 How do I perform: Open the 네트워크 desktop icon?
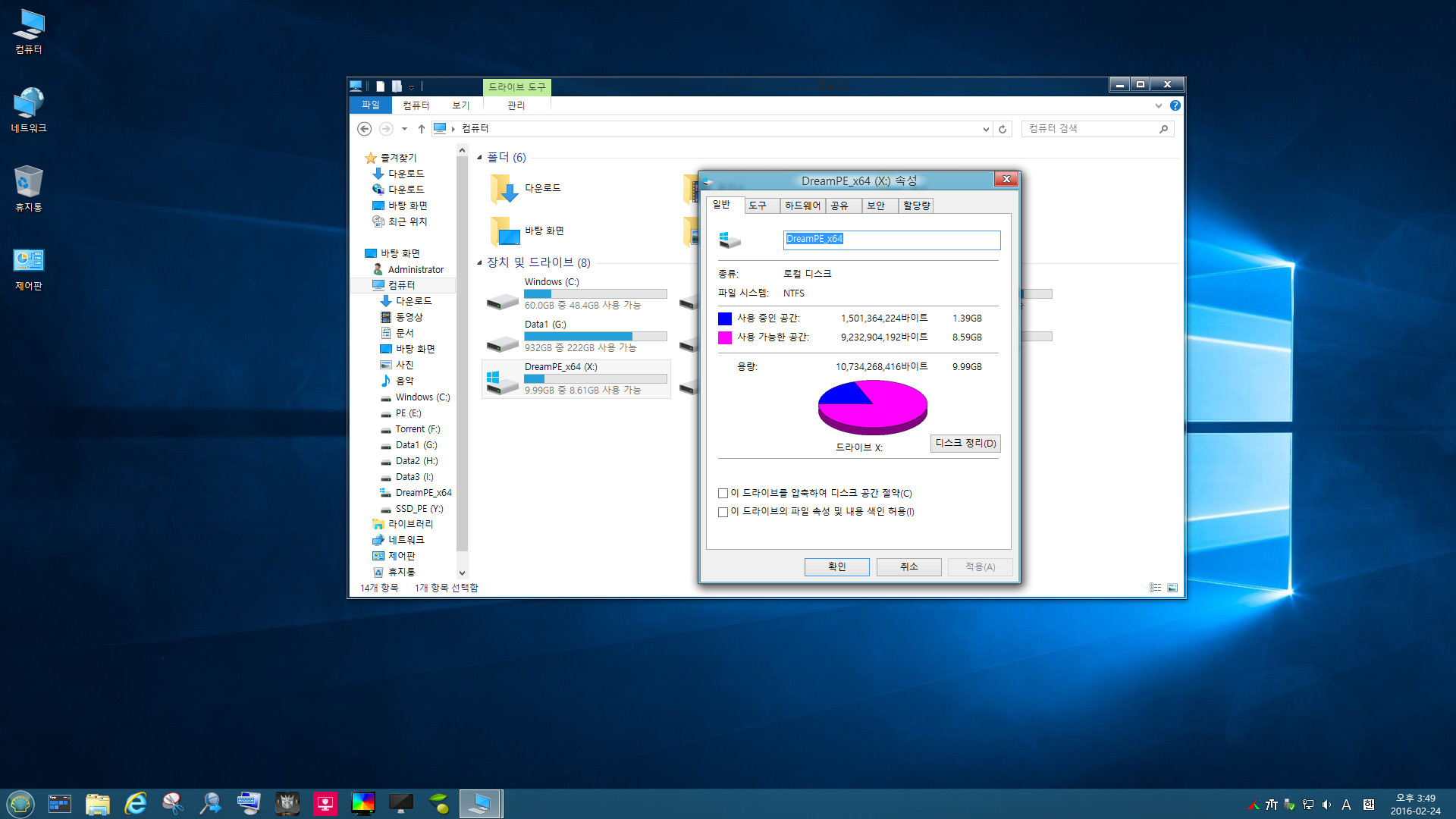click(29, 111)
